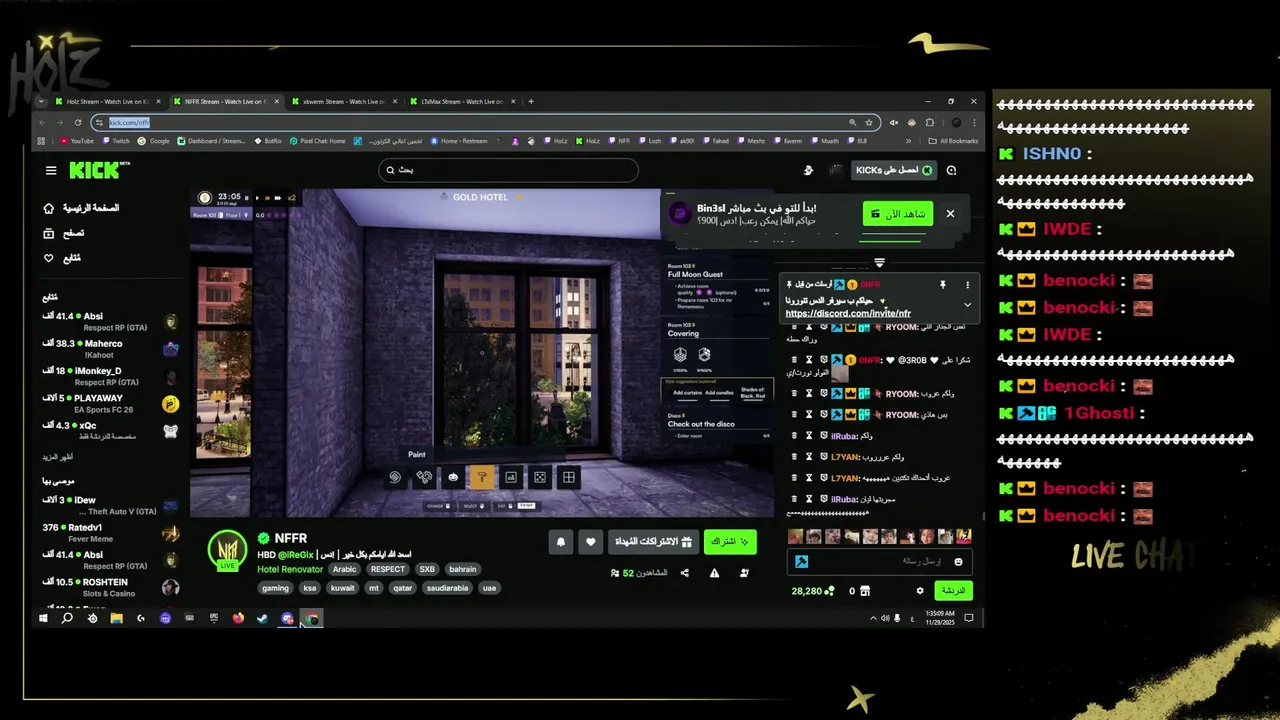
Task: Open the BotRix bookmark
Action: pyautogui.click(x=268, y=141)
